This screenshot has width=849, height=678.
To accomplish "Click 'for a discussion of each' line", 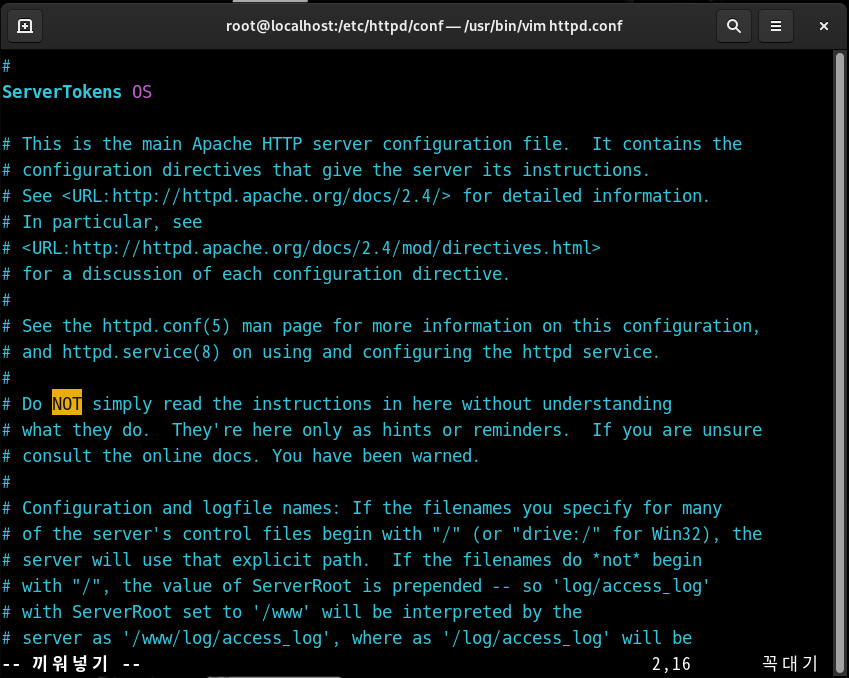I will click(256, 274).
